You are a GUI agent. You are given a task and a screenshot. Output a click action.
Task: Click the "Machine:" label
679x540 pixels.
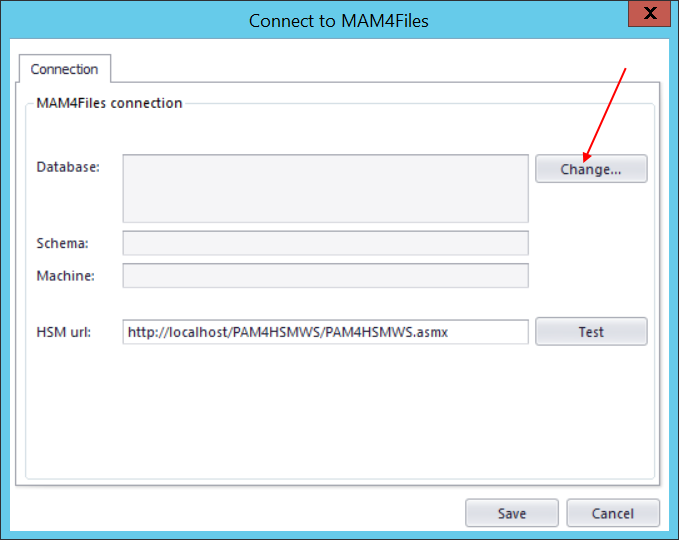pos(66,275)
